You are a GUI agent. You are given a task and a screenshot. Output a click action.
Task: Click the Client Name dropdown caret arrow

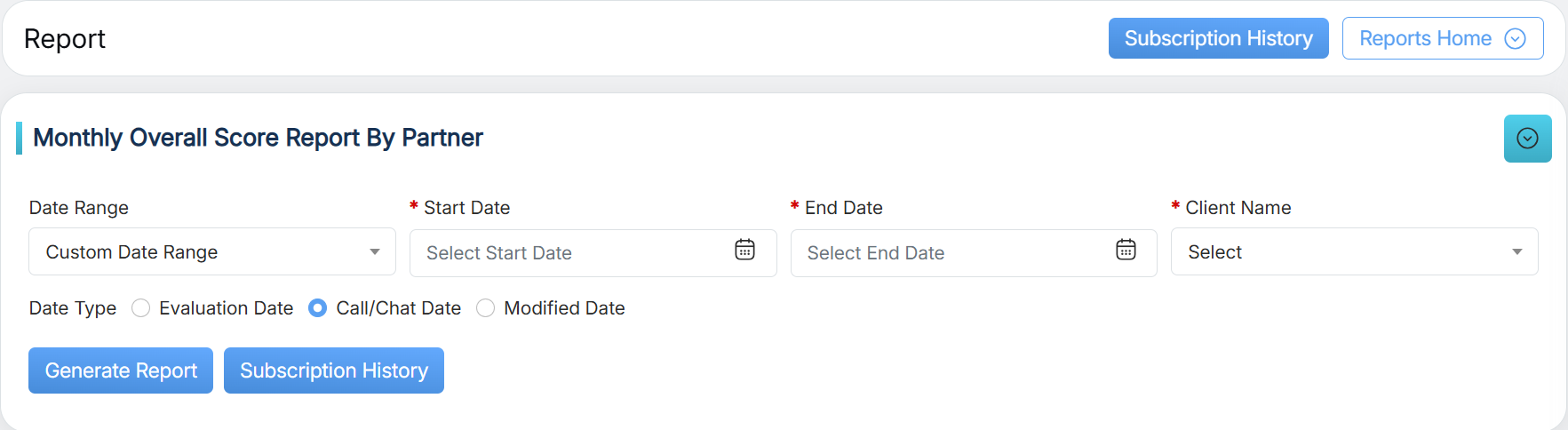tap(1516, 252)
